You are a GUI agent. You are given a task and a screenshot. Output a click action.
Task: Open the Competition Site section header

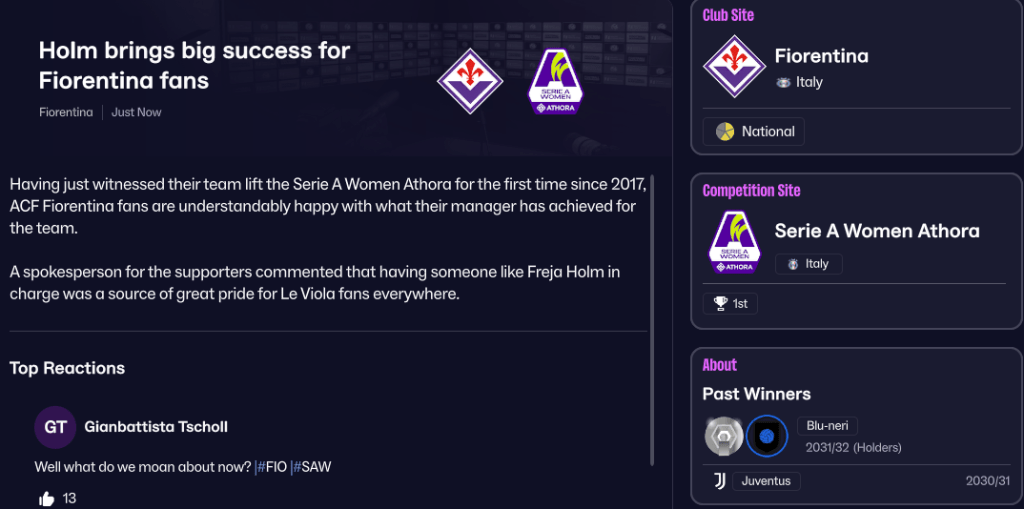tap(751, 190)
